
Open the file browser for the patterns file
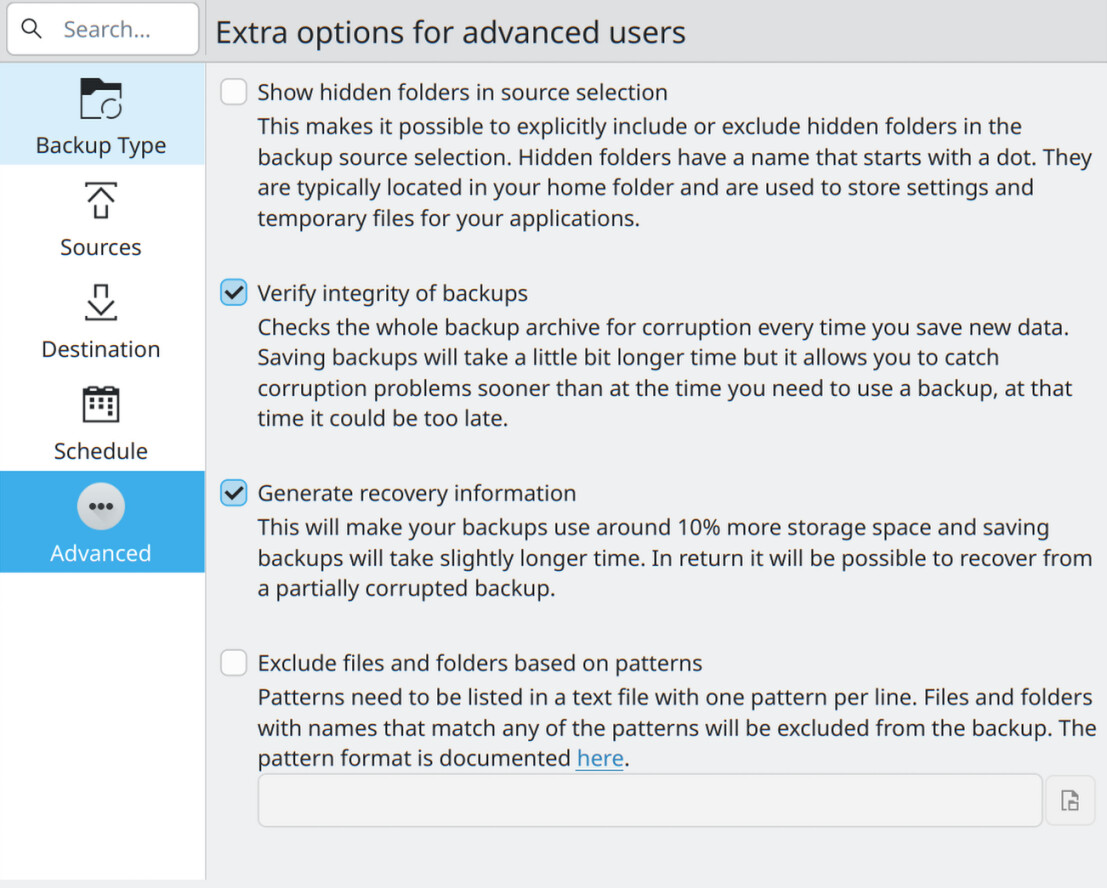click(x=1070, y=800)
